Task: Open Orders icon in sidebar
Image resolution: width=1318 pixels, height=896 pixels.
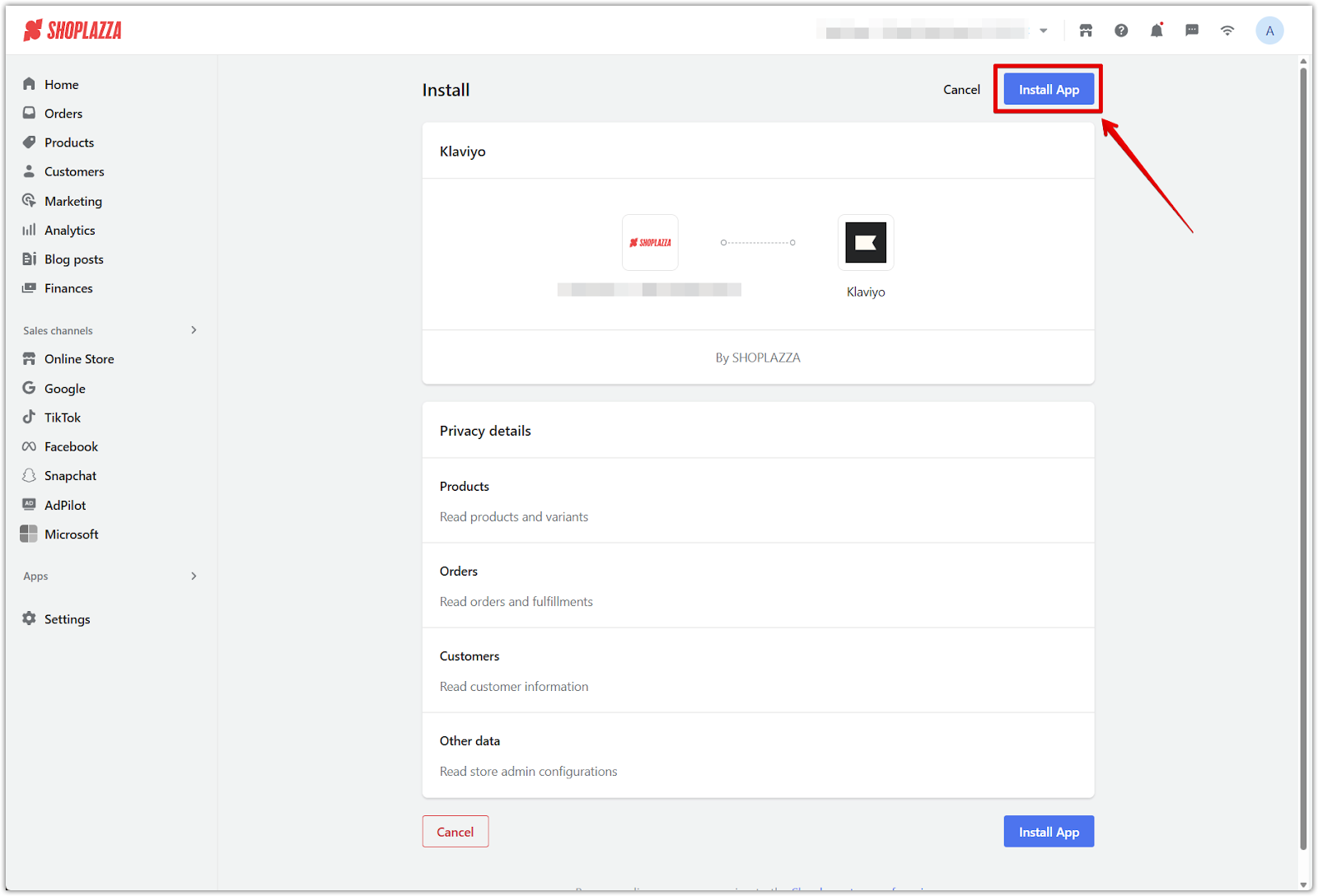Action: [x=30, y=113]
